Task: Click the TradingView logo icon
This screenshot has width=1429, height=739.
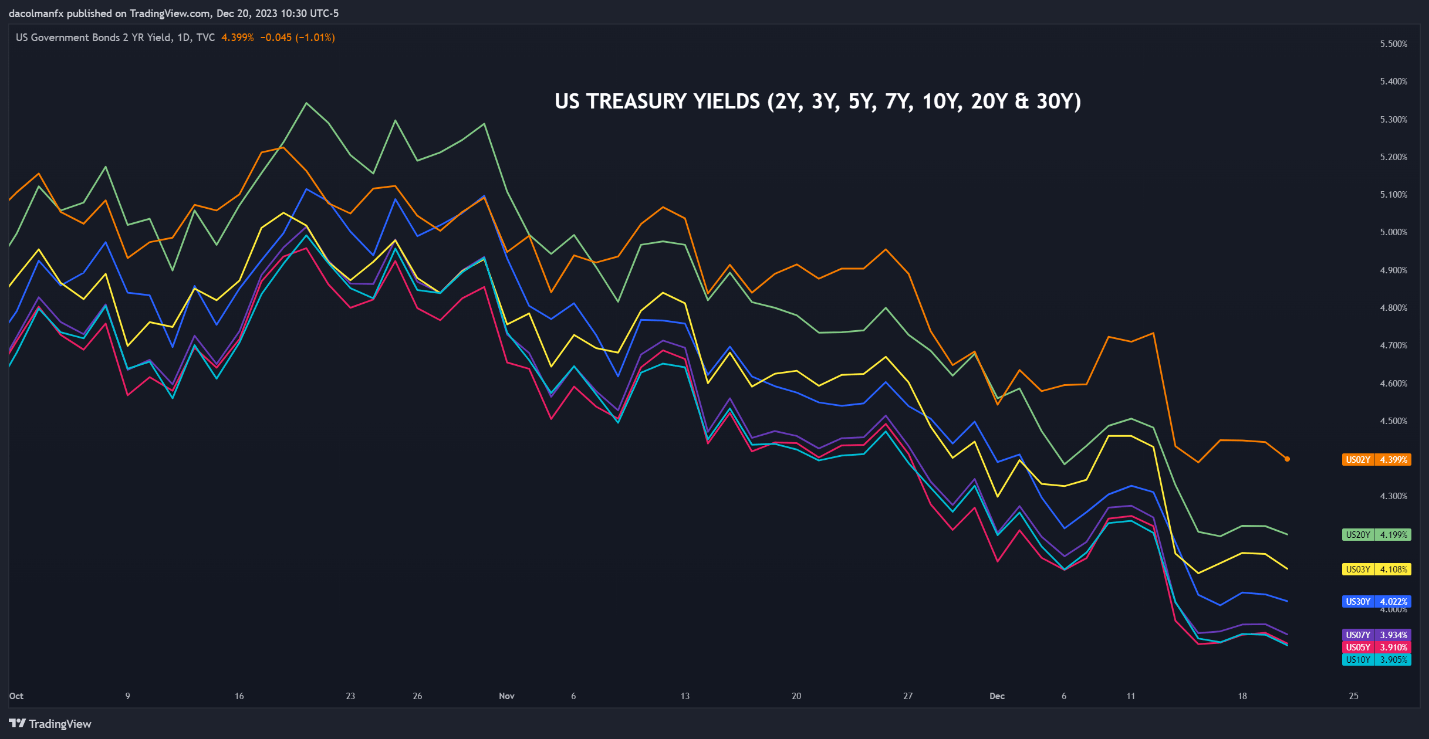Action: [x=17, y=723]
